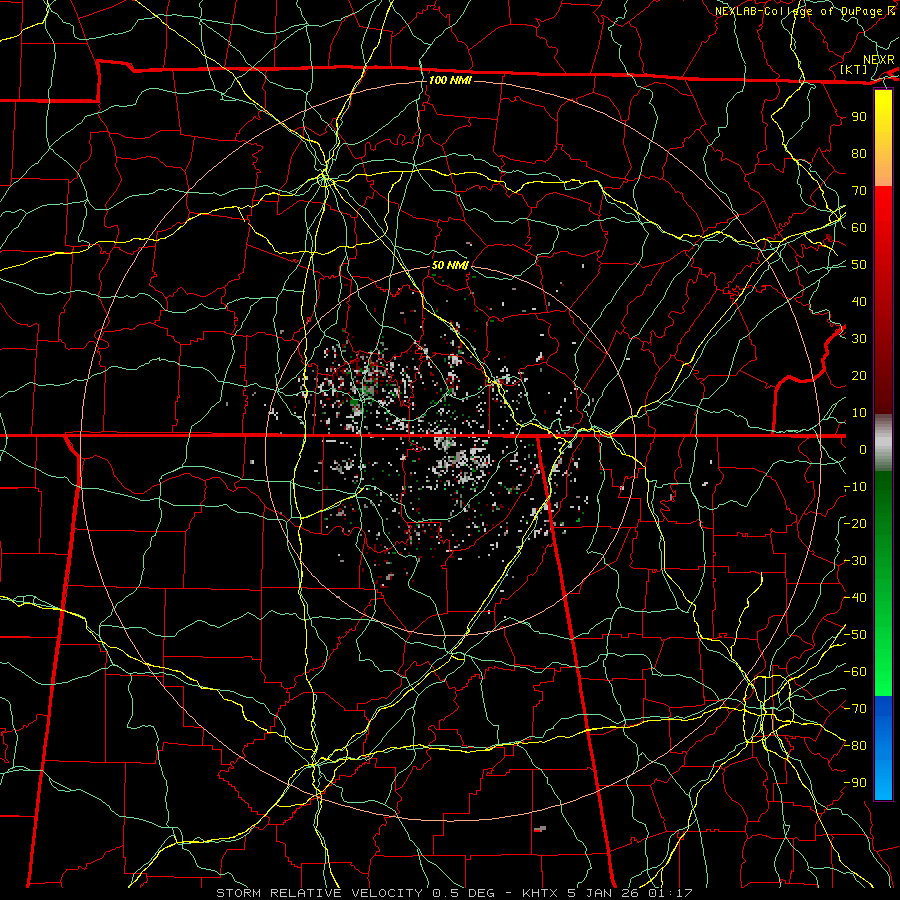Click the "50 NMI" range ring label

click(x=450, y=265)
